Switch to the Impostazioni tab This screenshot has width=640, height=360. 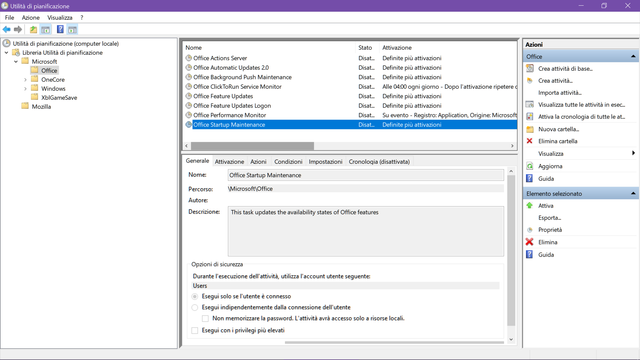click(x=325, y=162)
